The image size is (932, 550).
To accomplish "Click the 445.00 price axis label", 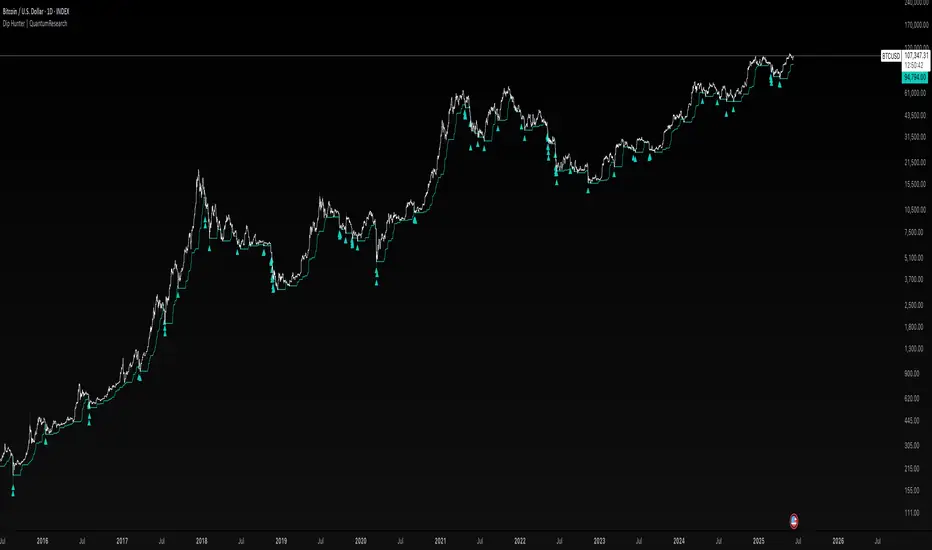I will pyautogui.click(x=912, y=420).
